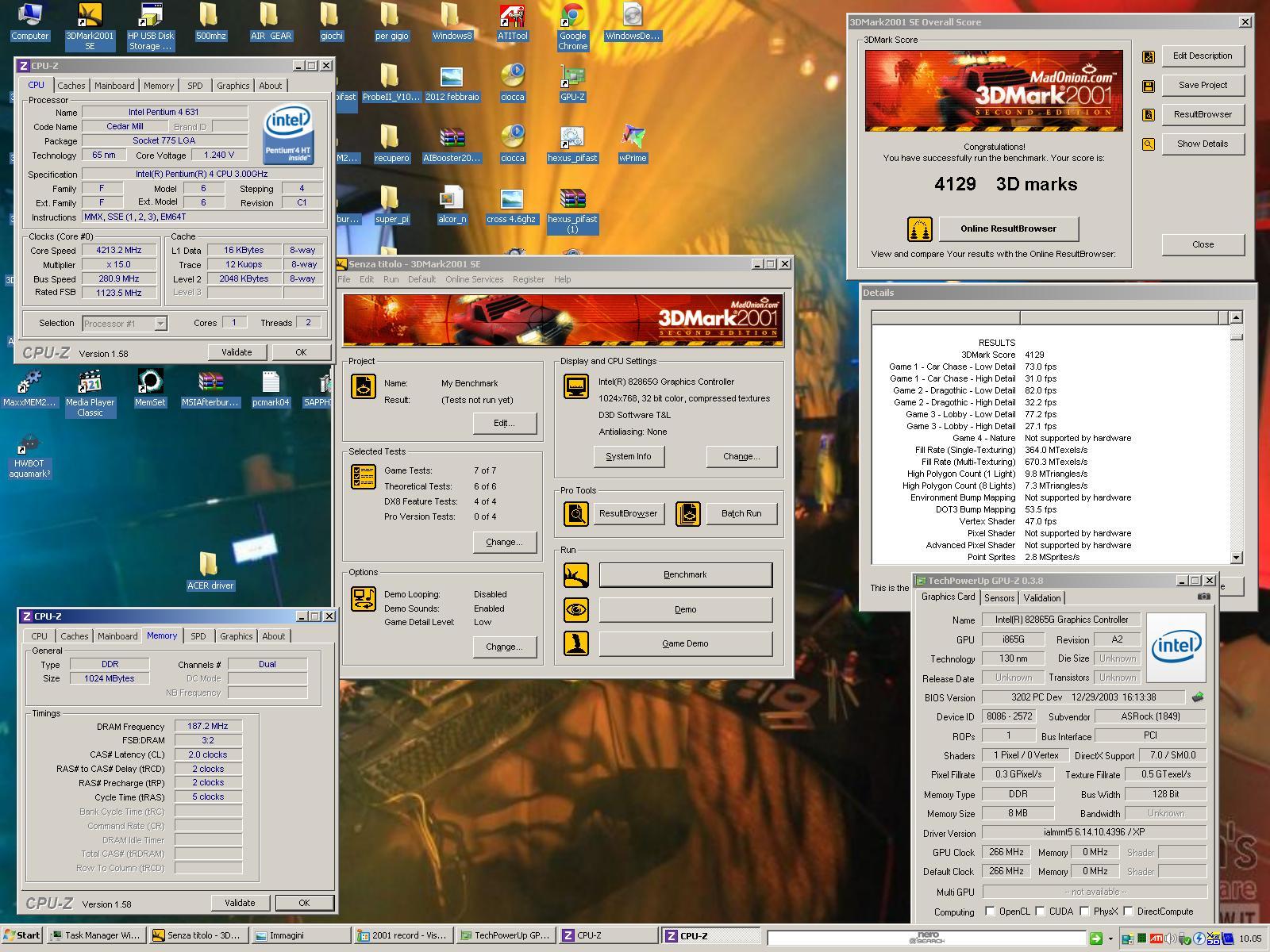Click Change... button in Selected Tests

(x=504, y=542)
